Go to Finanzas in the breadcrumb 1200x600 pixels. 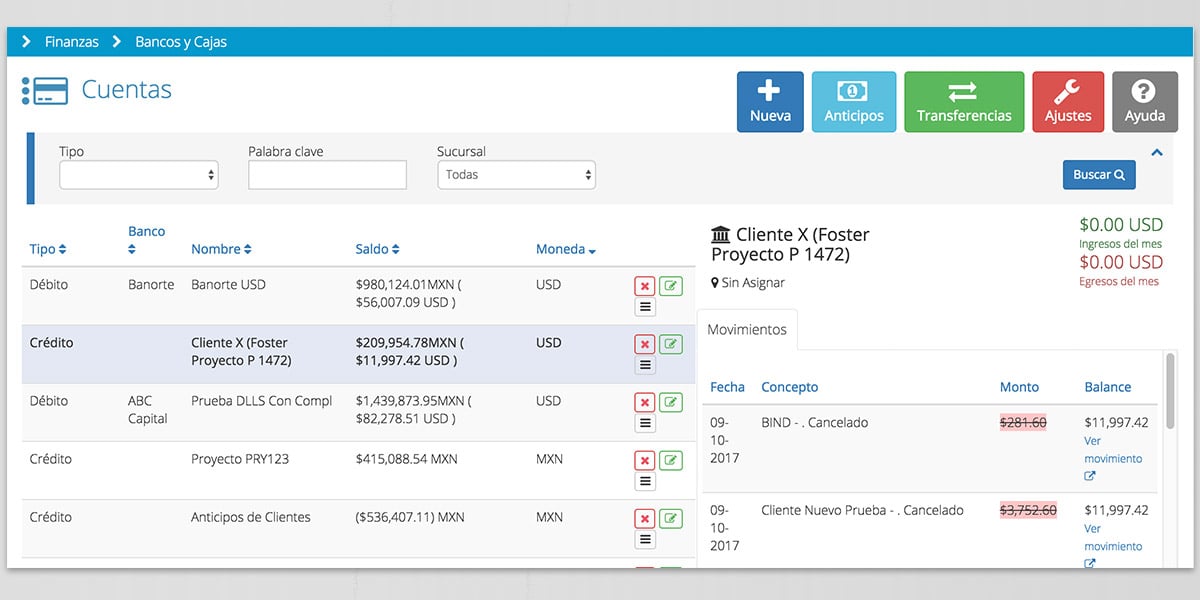pyautogui.click(x=71, y=42)
